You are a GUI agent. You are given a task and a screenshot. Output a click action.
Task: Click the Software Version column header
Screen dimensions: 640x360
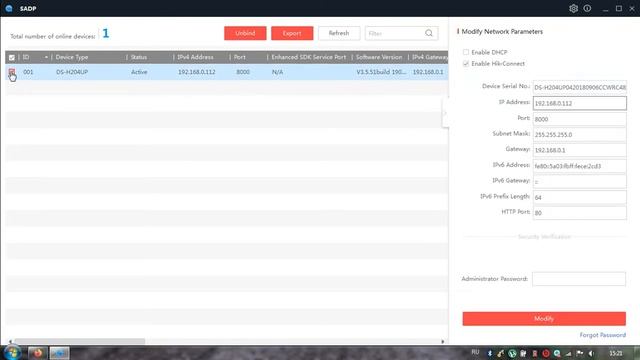click(x=379, y=57)
